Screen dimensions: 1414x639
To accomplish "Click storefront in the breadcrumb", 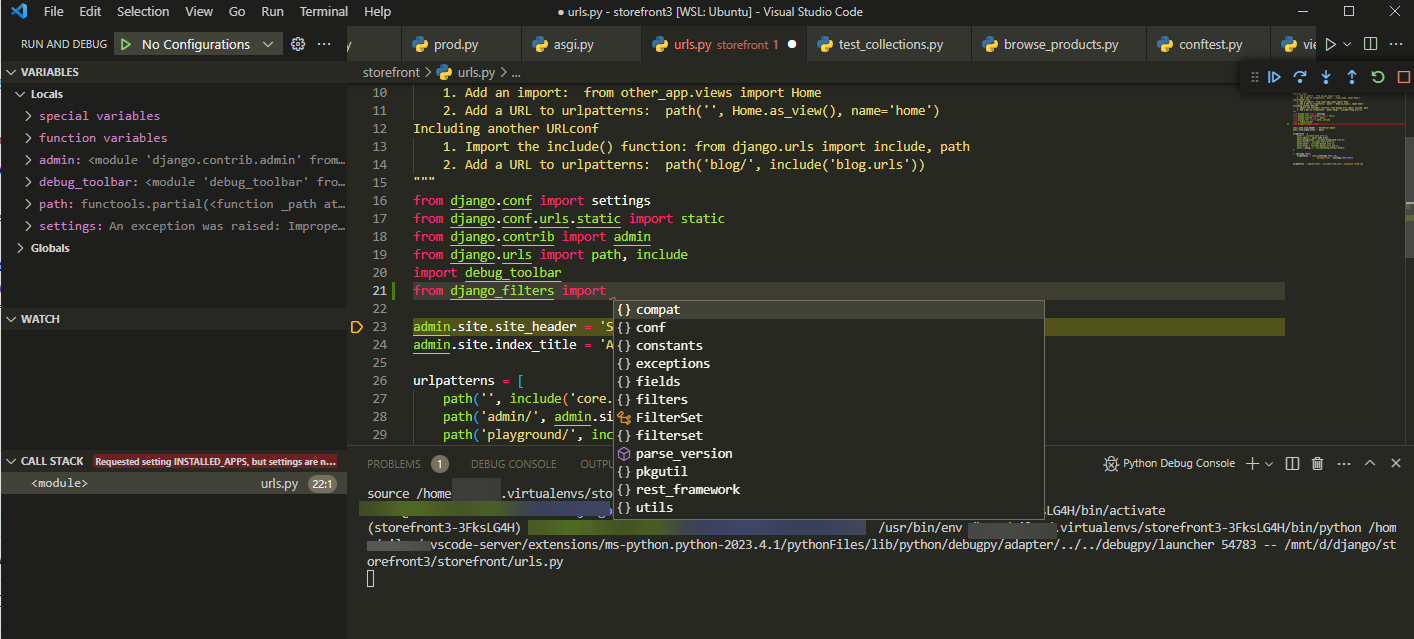I will 393,72.
